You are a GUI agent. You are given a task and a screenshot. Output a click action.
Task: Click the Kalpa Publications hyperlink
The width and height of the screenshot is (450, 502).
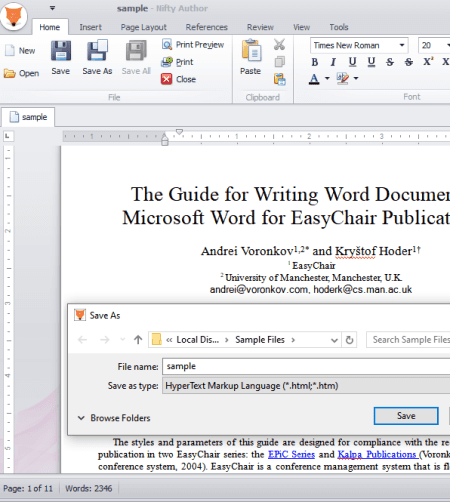coord(378,454)
